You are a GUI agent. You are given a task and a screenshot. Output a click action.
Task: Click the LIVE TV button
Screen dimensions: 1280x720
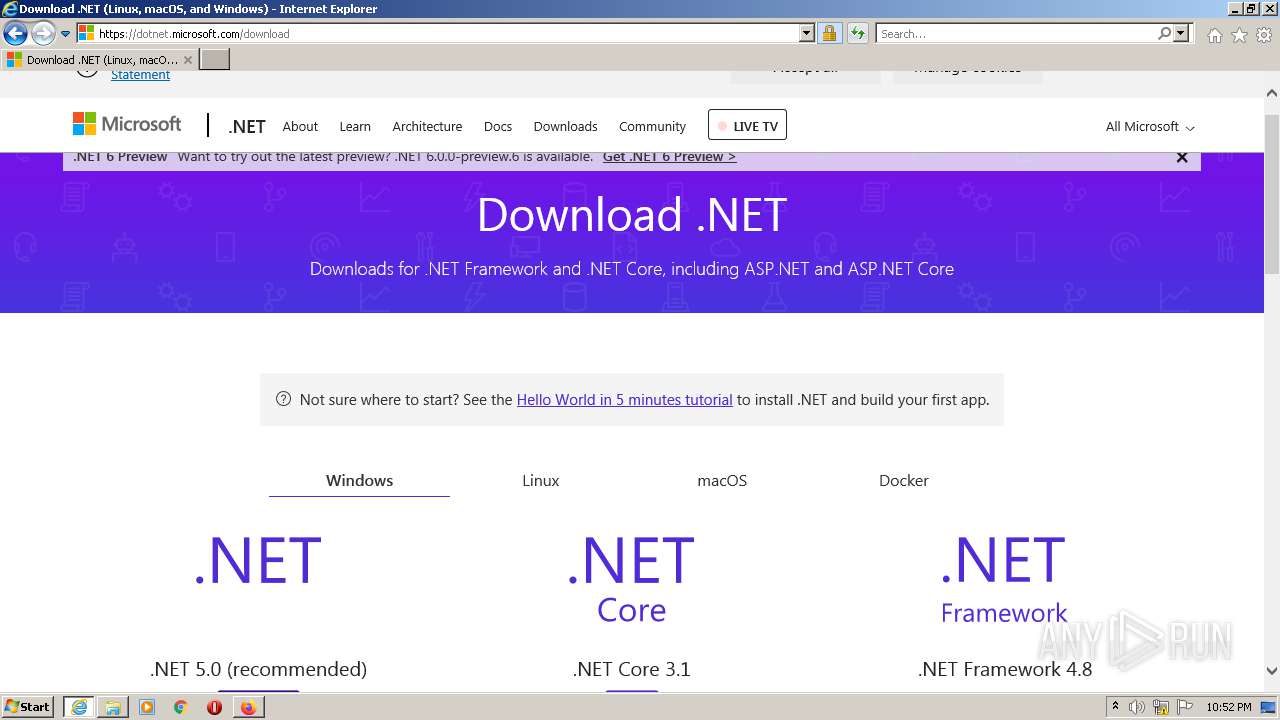point(747,125)
